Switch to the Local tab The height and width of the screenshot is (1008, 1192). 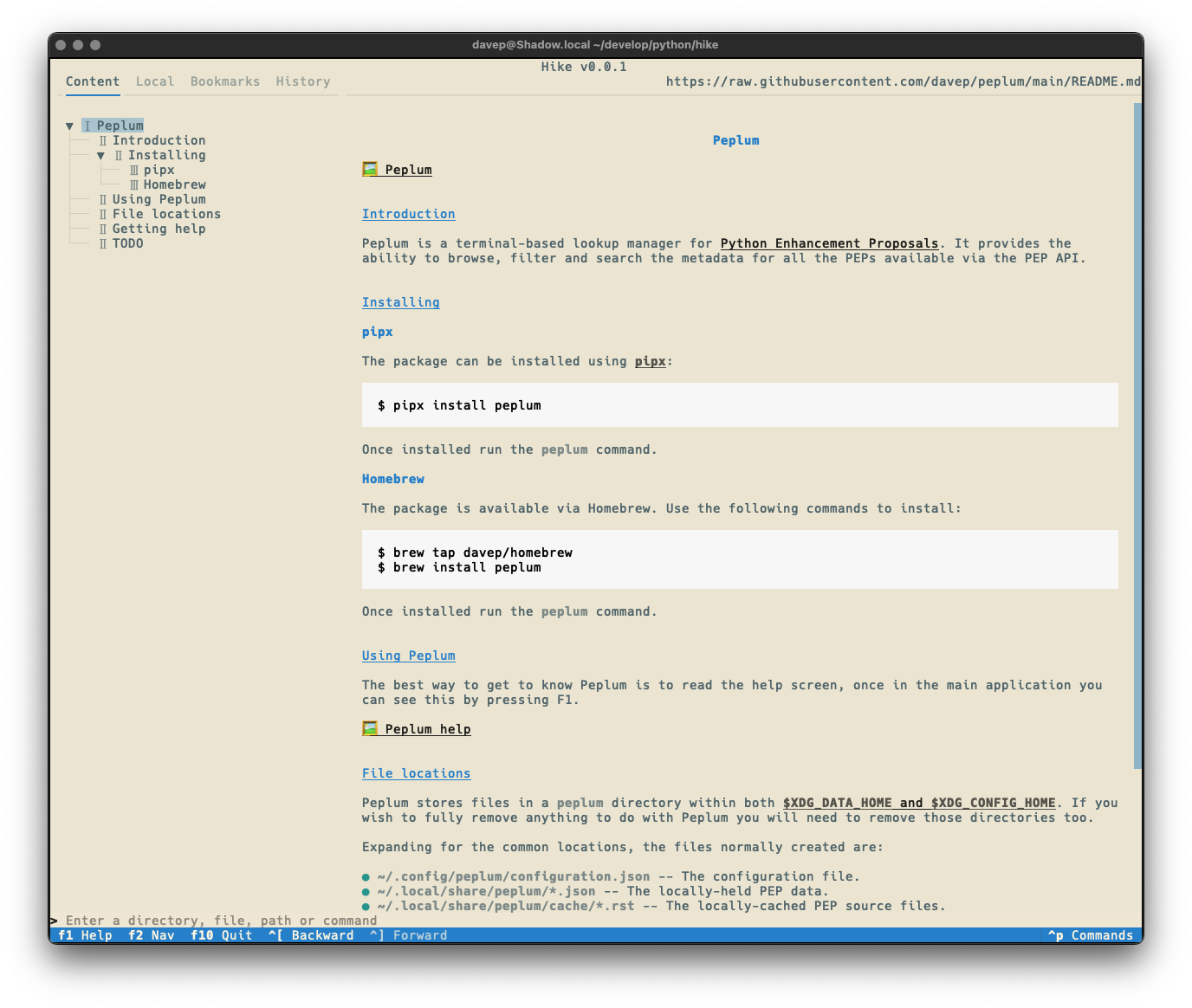coord(155,81)
